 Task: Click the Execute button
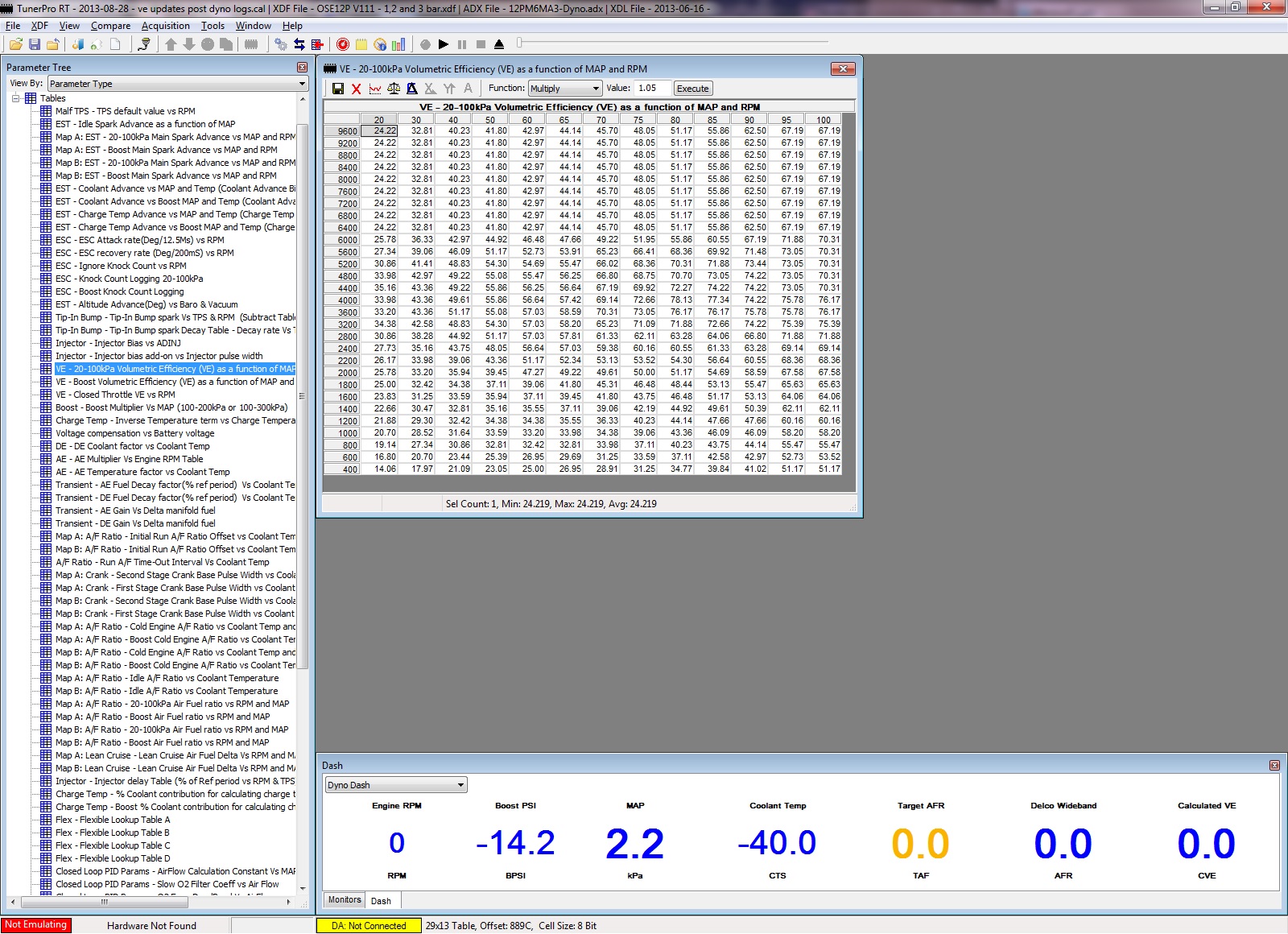692,89
